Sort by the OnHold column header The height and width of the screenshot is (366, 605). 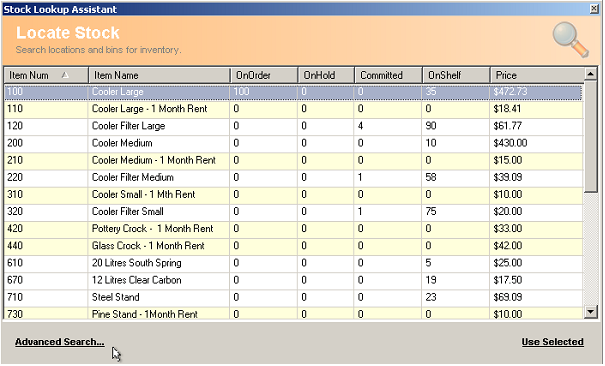tap(326, 75)
